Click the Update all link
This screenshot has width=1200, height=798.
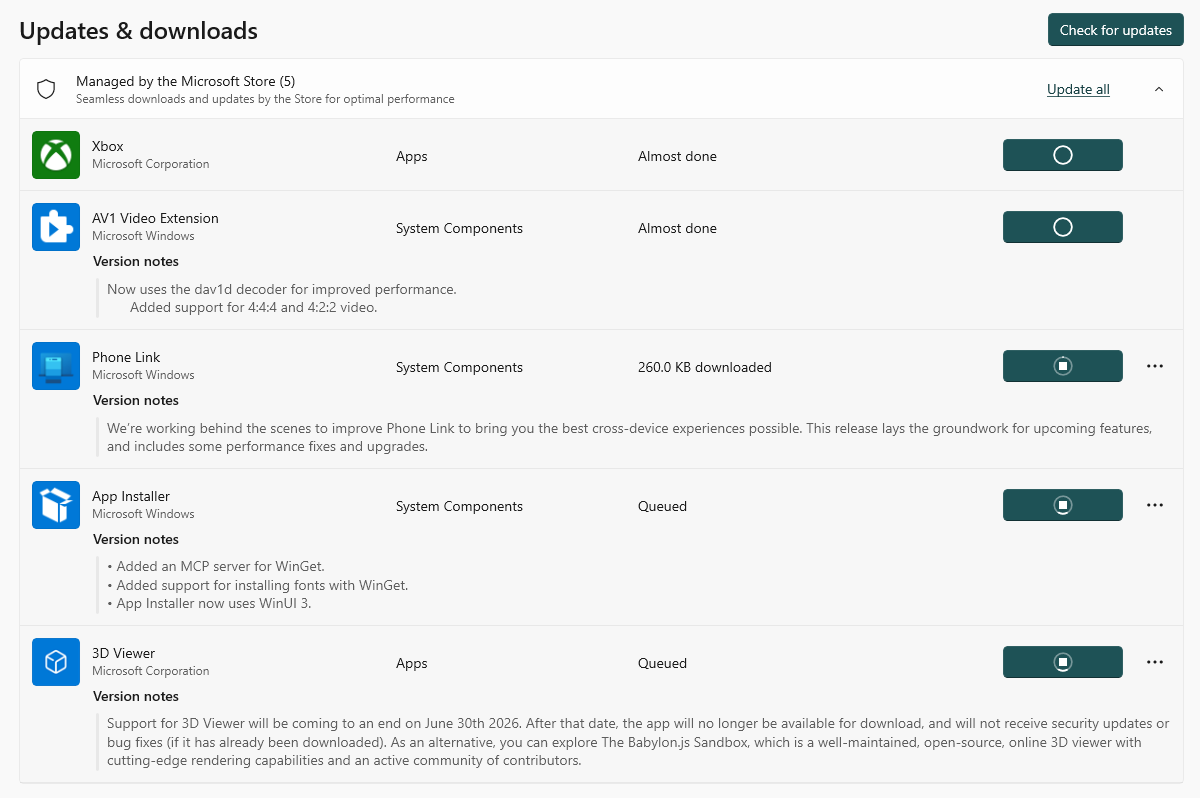pyautogui.click(x=1078, y=89)
